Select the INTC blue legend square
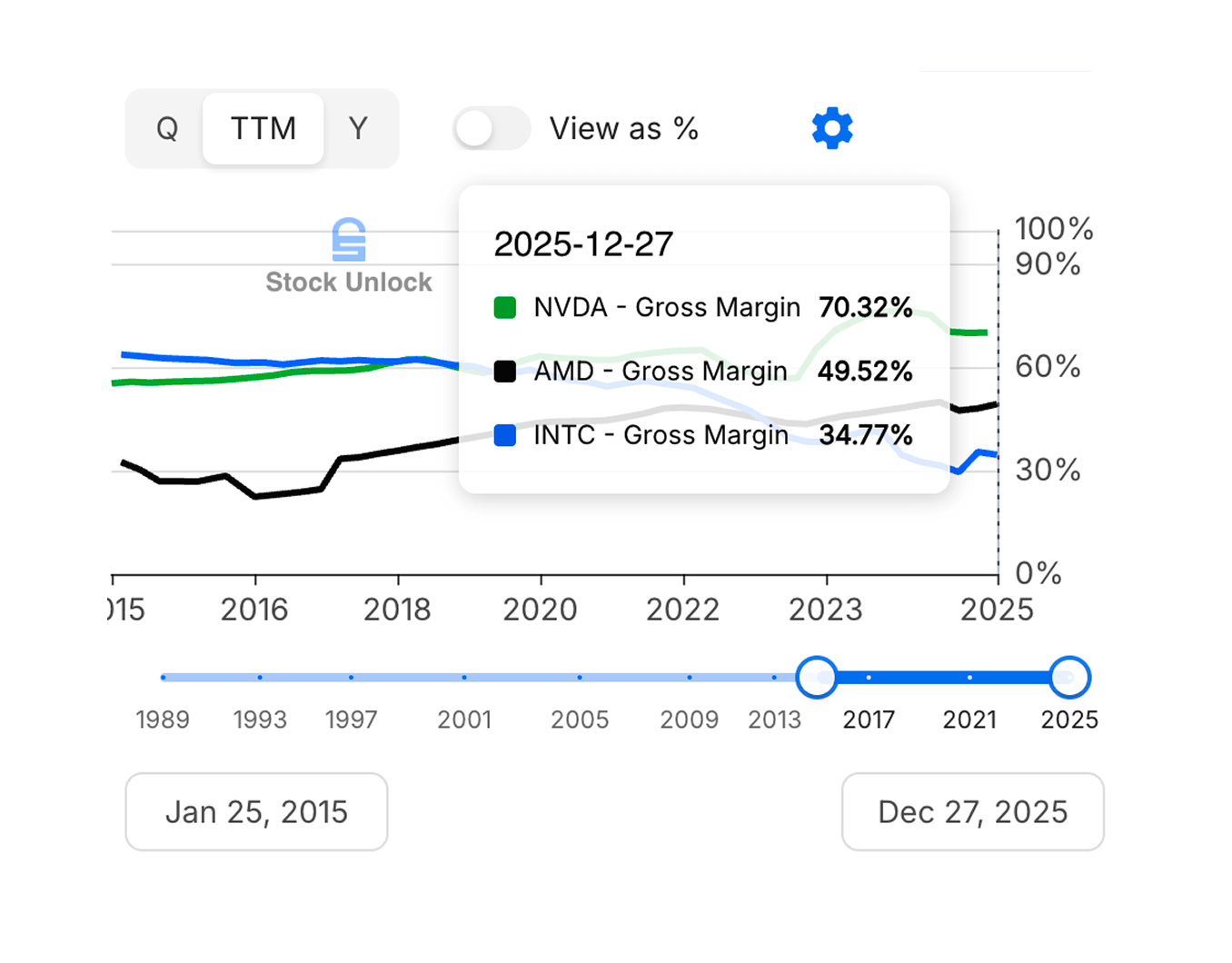Screen dimensions: 1232x963 point(505,435)
